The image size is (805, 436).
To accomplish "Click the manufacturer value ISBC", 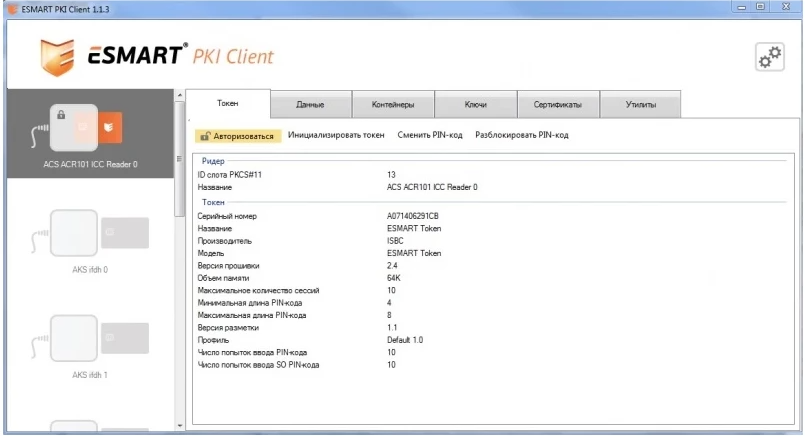I will (395, 241).
